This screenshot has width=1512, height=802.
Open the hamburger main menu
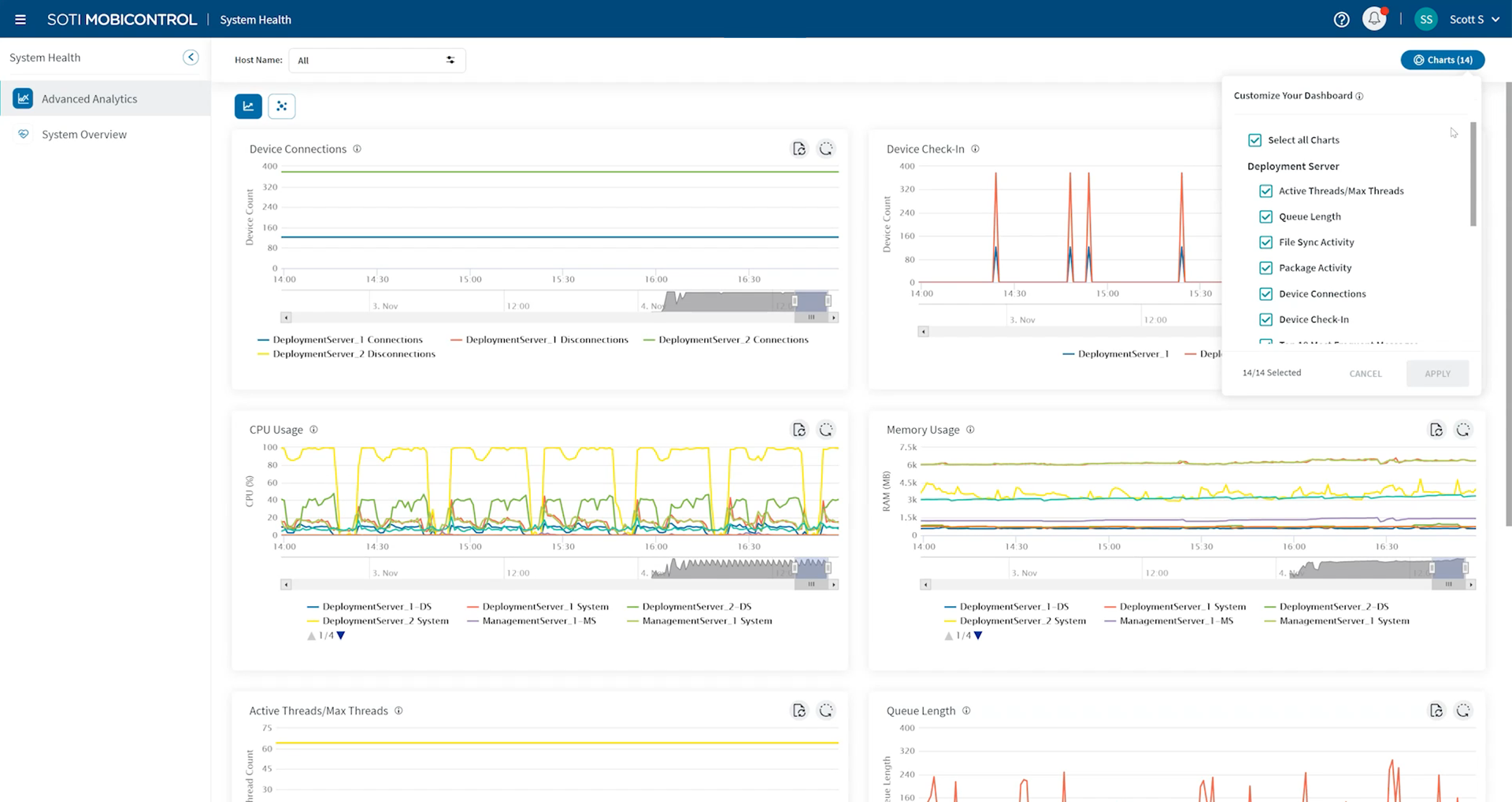20,20
